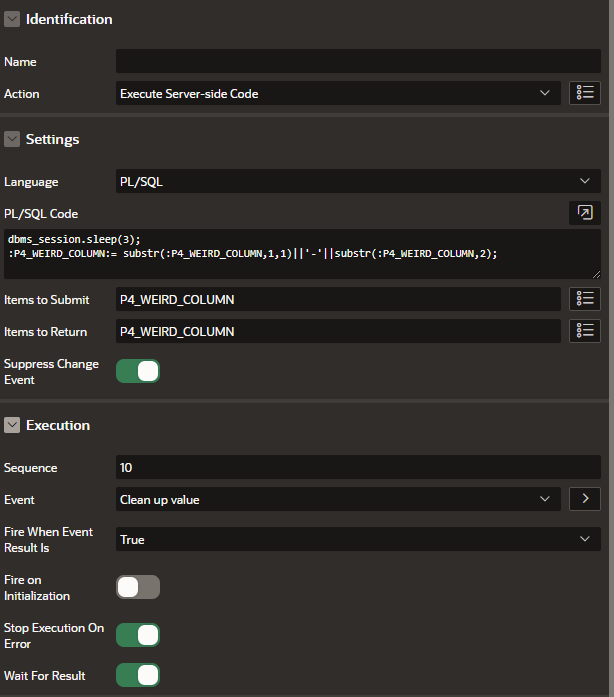Click into the Name text field
614x697 pixels.
[357, 62]
